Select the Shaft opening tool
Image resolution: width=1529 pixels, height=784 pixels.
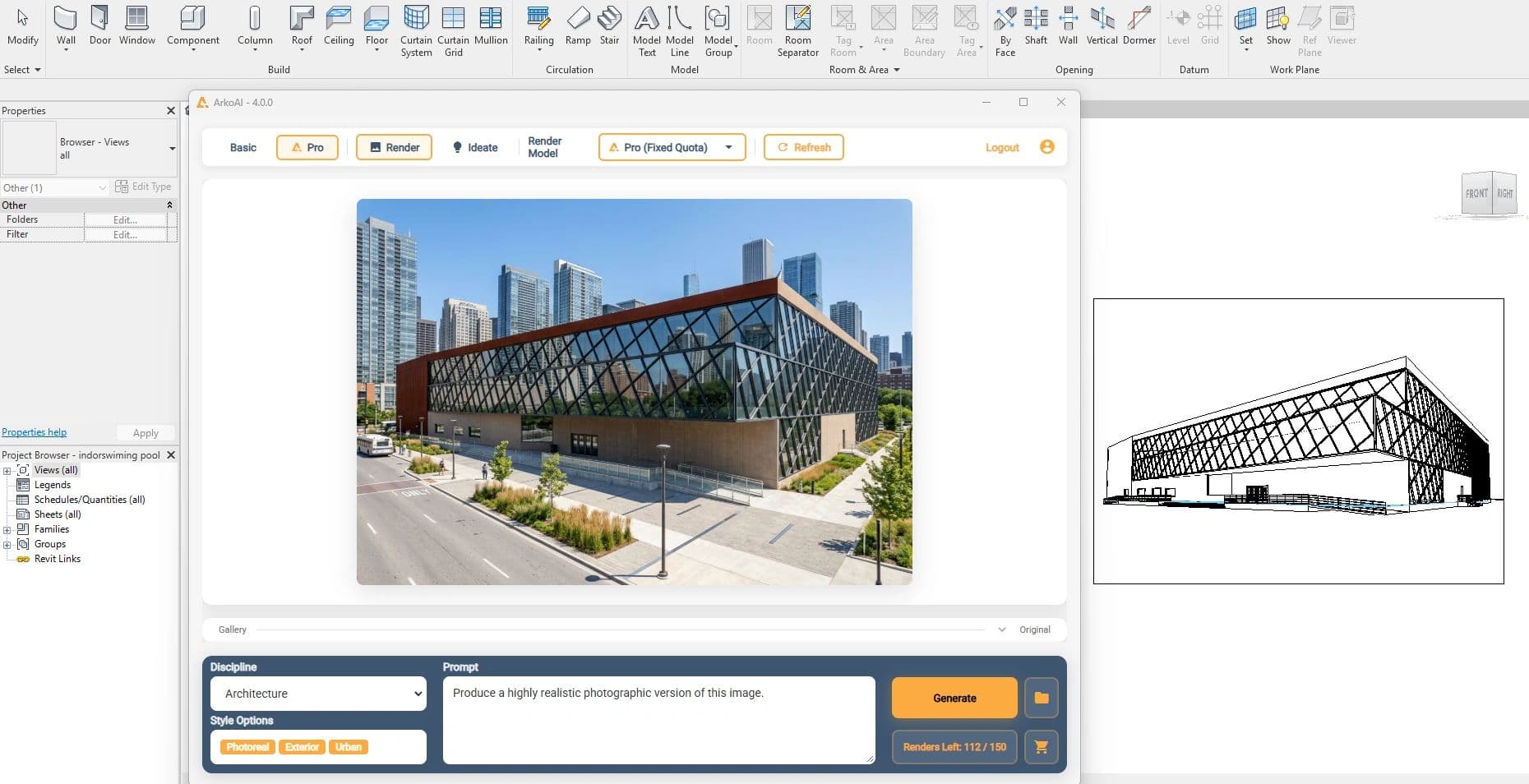1036,26
